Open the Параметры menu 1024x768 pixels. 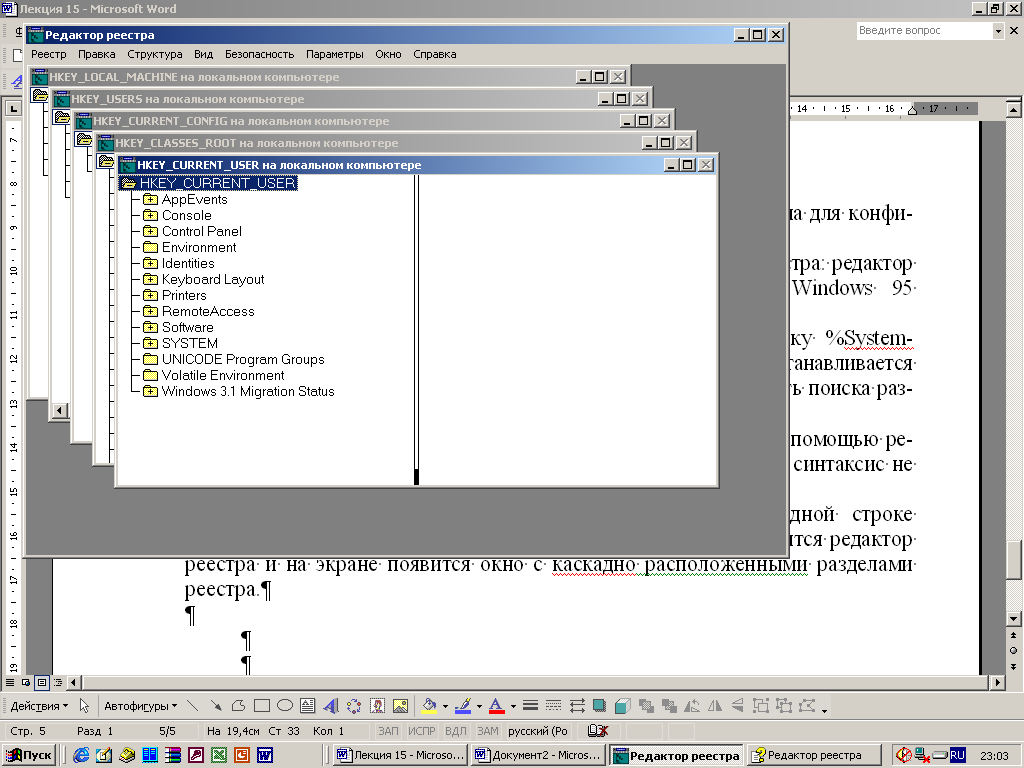coord(334,54)
